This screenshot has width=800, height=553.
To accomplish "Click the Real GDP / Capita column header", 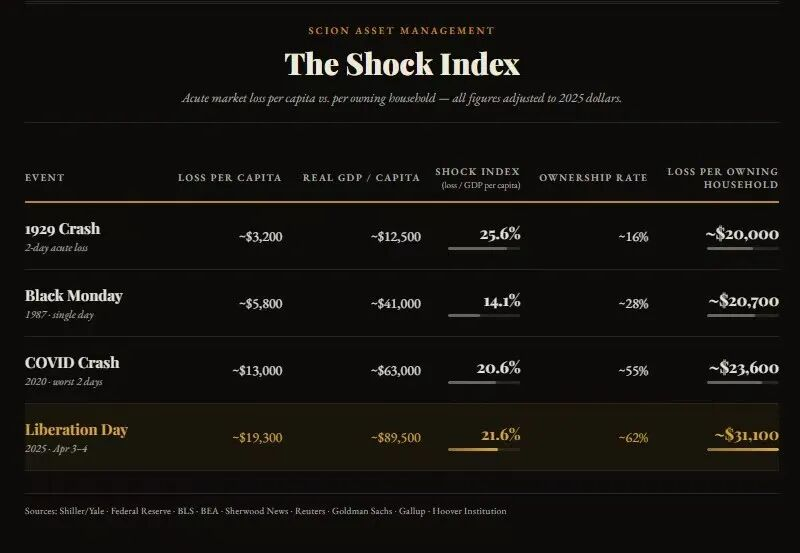I will pyautogui.click(x=361, y=178).
